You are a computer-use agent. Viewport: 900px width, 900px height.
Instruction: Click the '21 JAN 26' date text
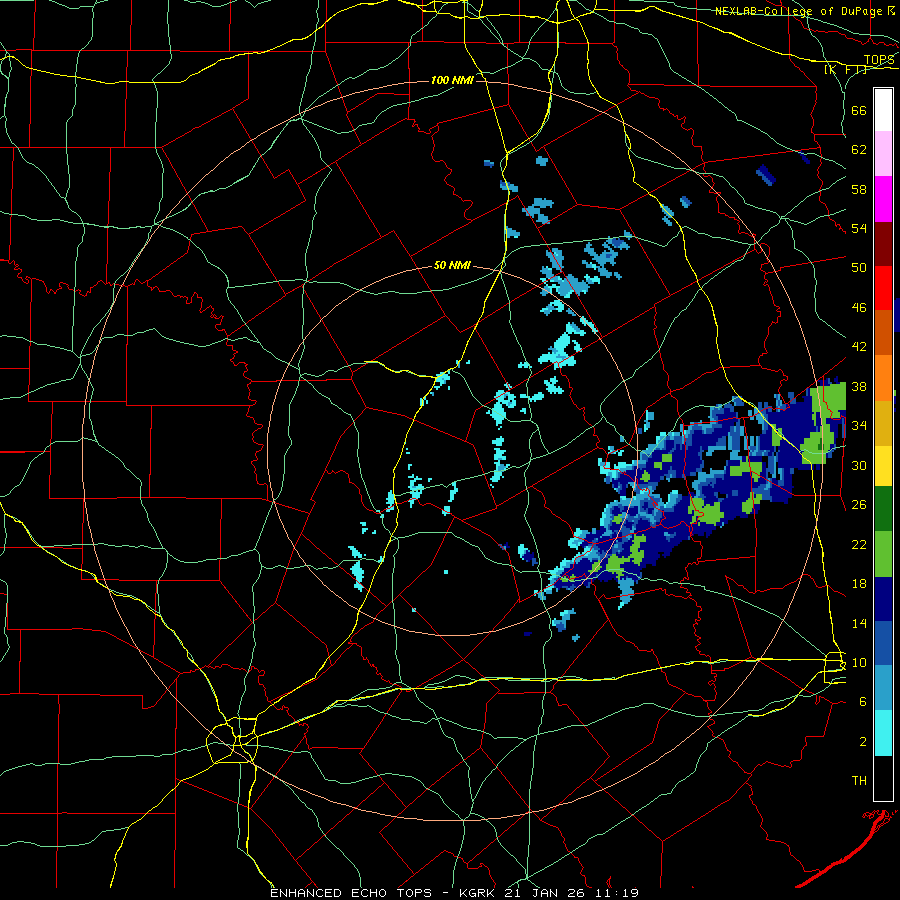pyautogui.click(x=546, y=893)
